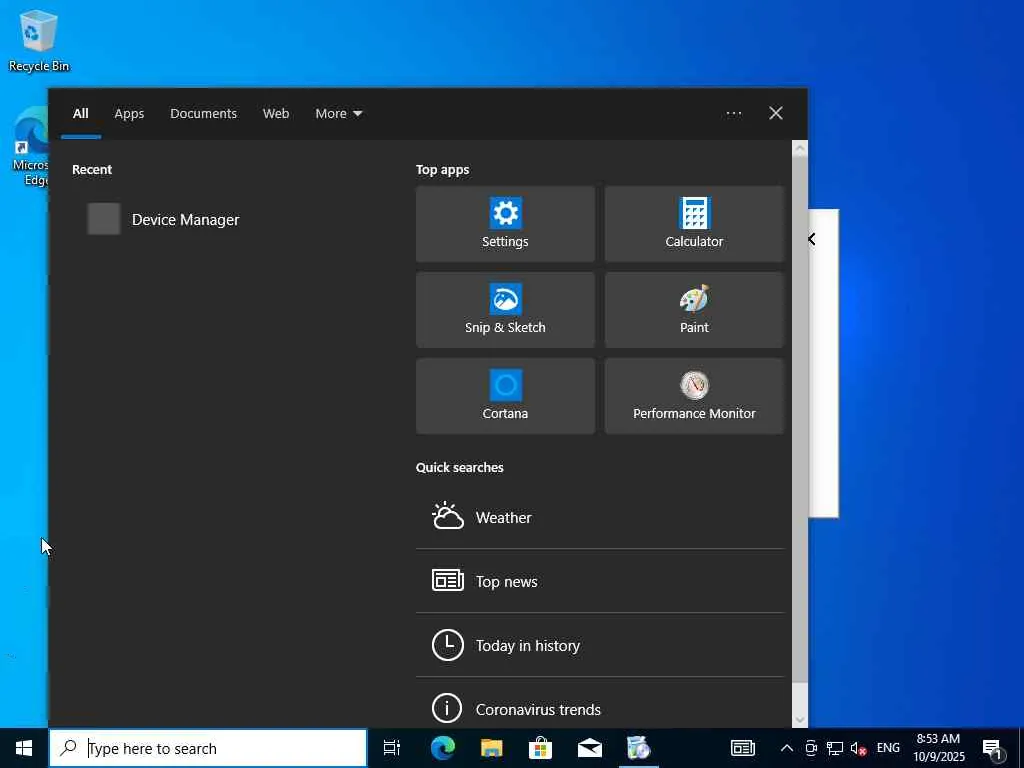This screenshot has height=768, width=1024.
Task: Show hidden system tray icons
Action: pos(787,748)
